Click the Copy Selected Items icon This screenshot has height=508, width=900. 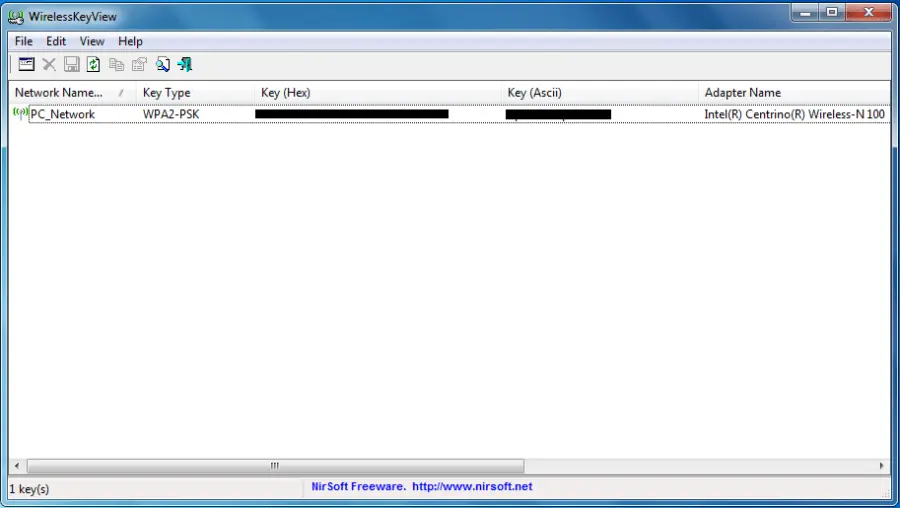116,64
